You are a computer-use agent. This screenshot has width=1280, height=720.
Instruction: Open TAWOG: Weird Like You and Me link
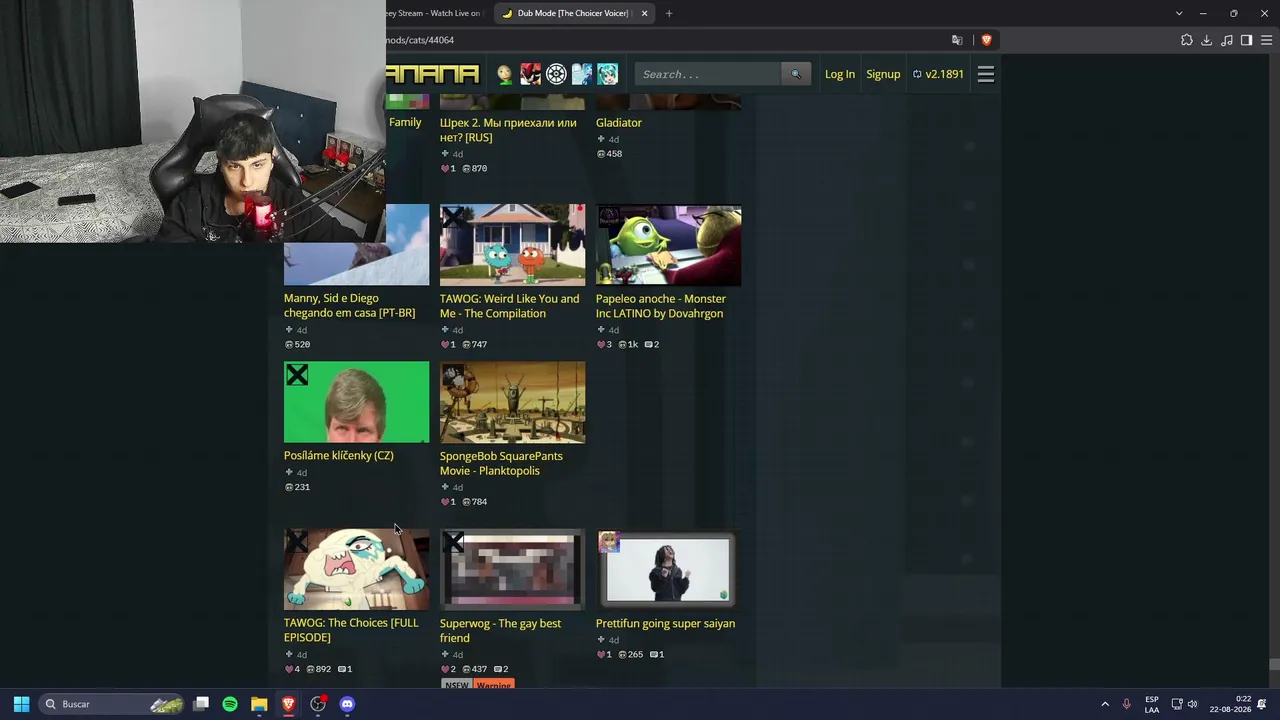[509, 306]
